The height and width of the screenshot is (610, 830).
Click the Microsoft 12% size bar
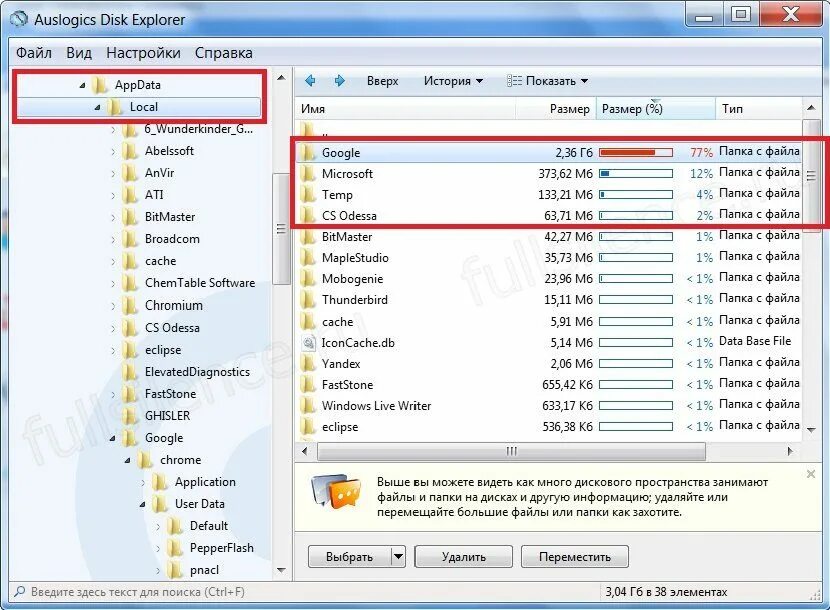[x=636, y=174]
